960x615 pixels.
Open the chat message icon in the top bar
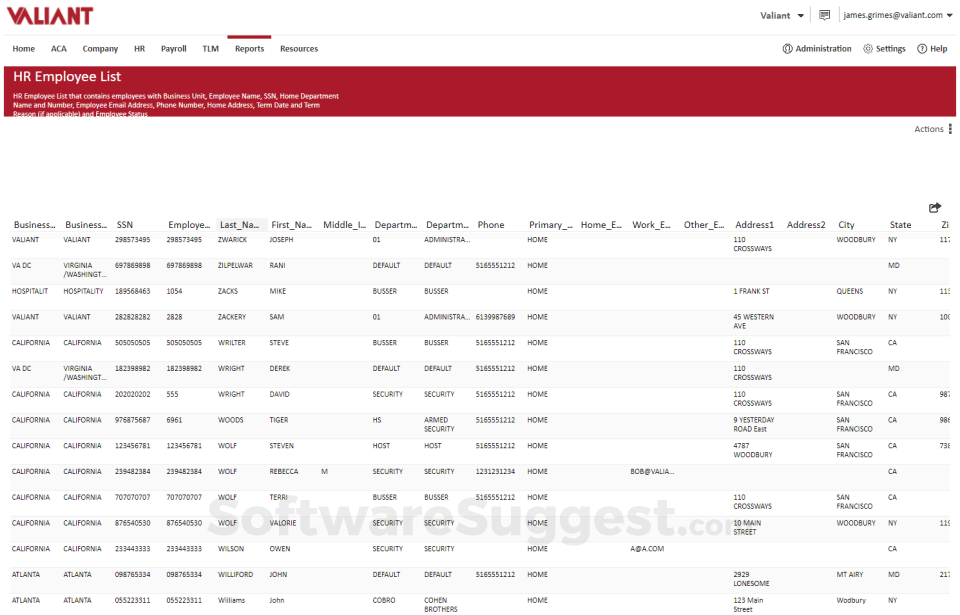pyautogui.click(x=823, y=15)
